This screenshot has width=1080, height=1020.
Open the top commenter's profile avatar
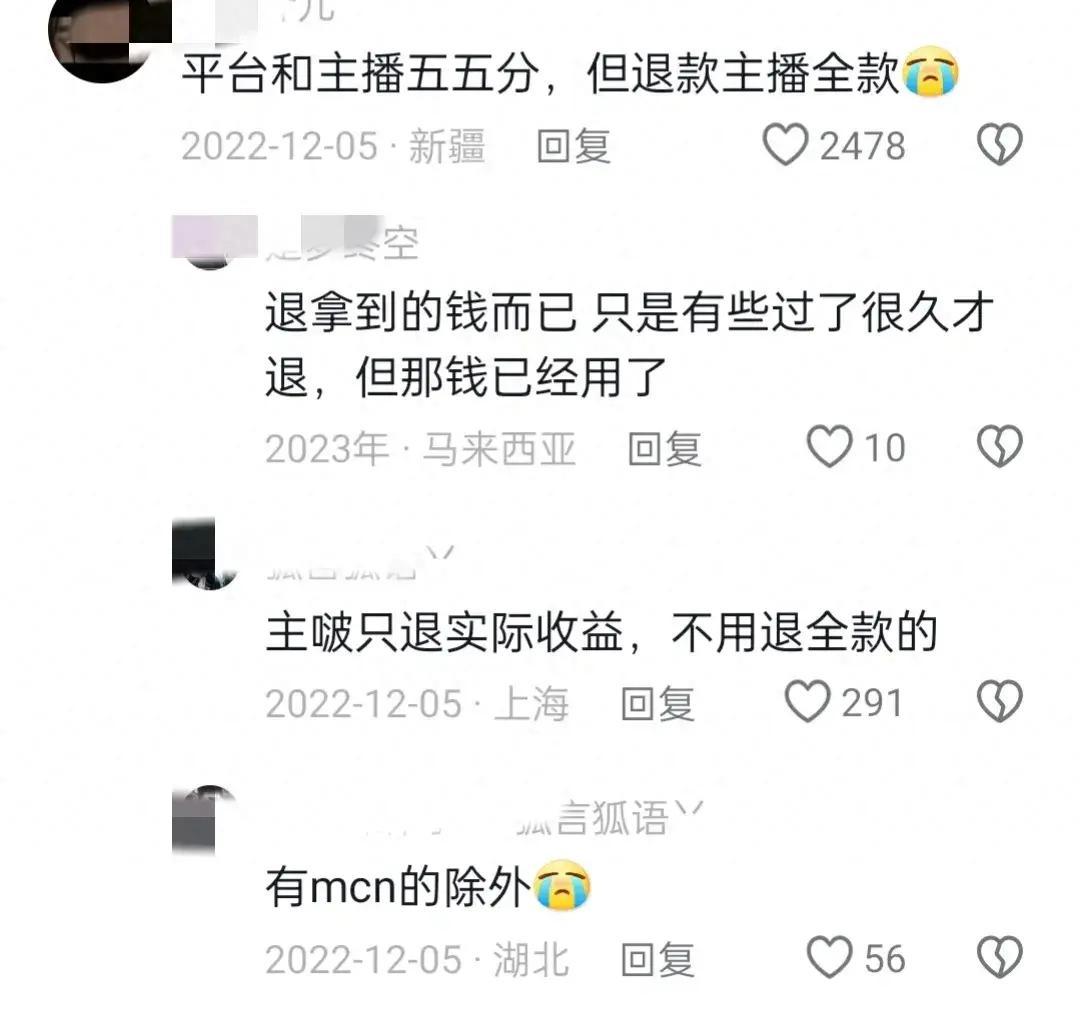[x=103, y=39]
